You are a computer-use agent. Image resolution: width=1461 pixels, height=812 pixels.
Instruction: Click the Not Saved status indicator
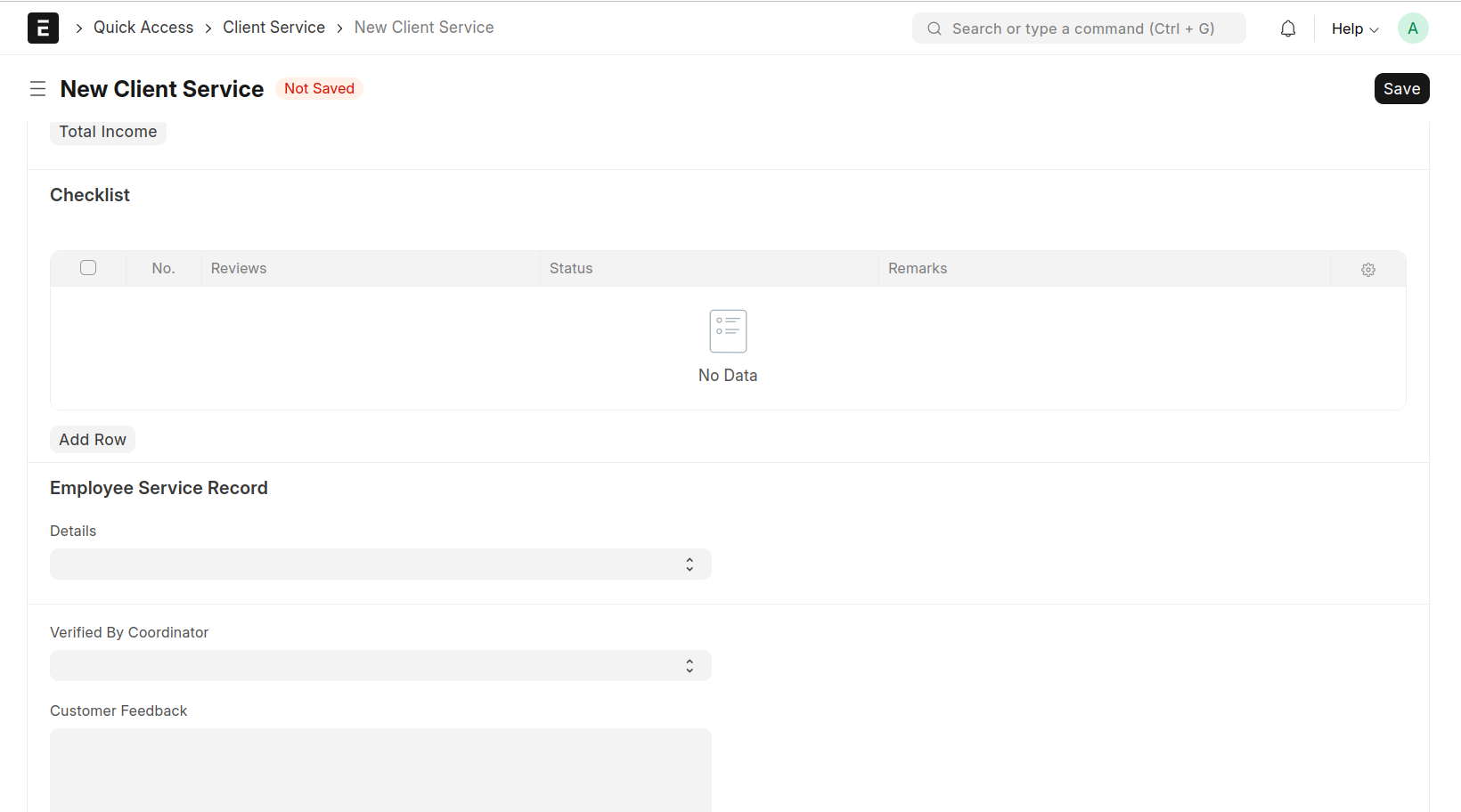pyautogui.click(x=319, y=89)
